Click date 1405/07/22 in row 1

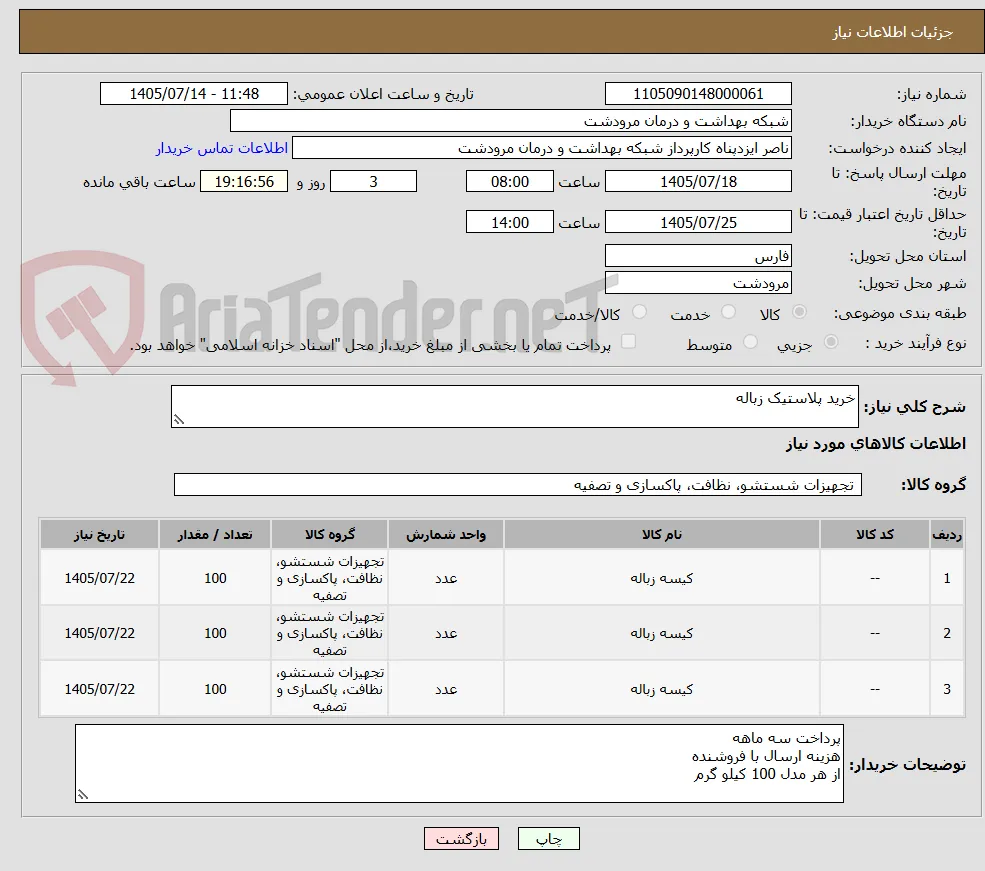coord(99,578)
